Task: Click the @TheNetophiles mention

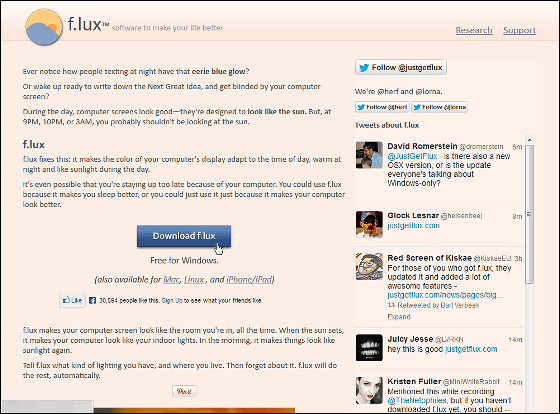Action: pos(417,400)
